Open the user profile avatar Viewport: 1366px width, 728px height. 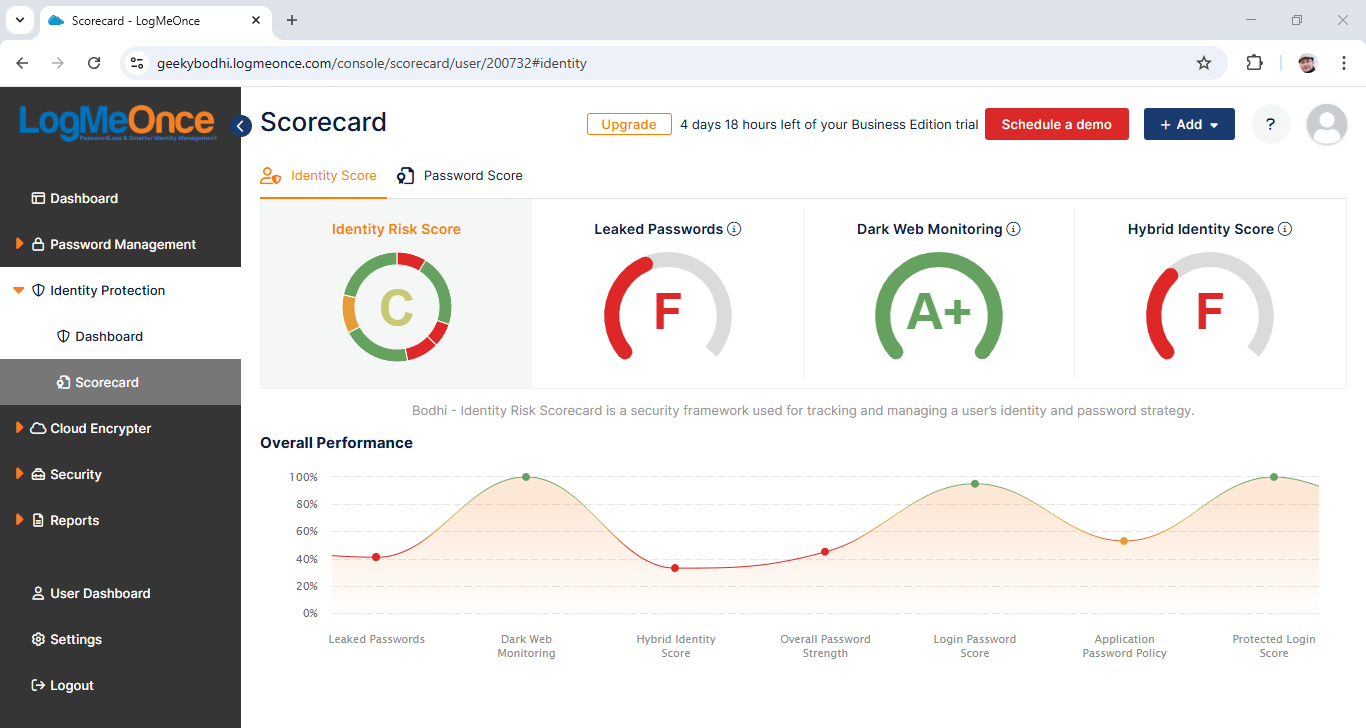(x=1326, y=124)
